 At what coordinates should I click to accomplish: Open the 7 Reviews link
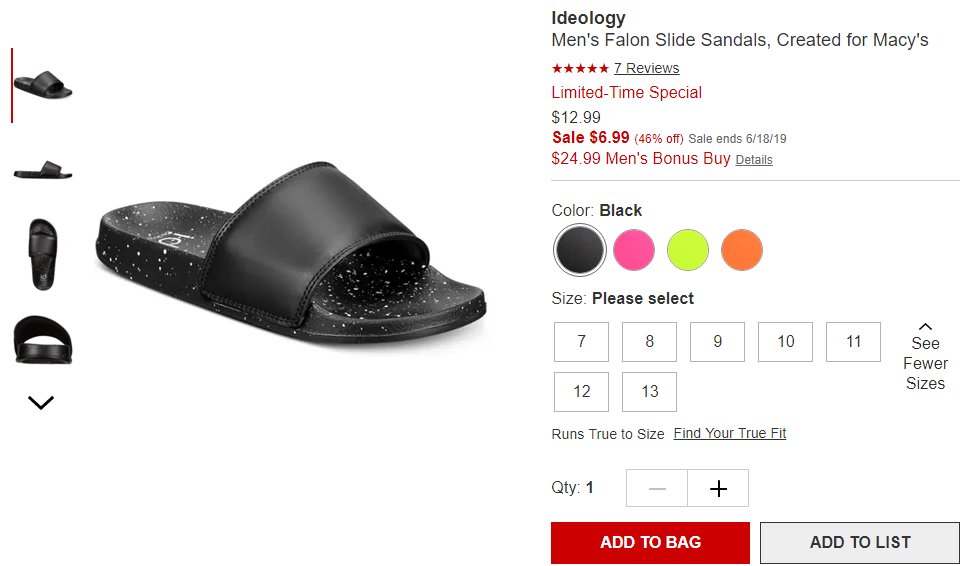coord(646,68)
